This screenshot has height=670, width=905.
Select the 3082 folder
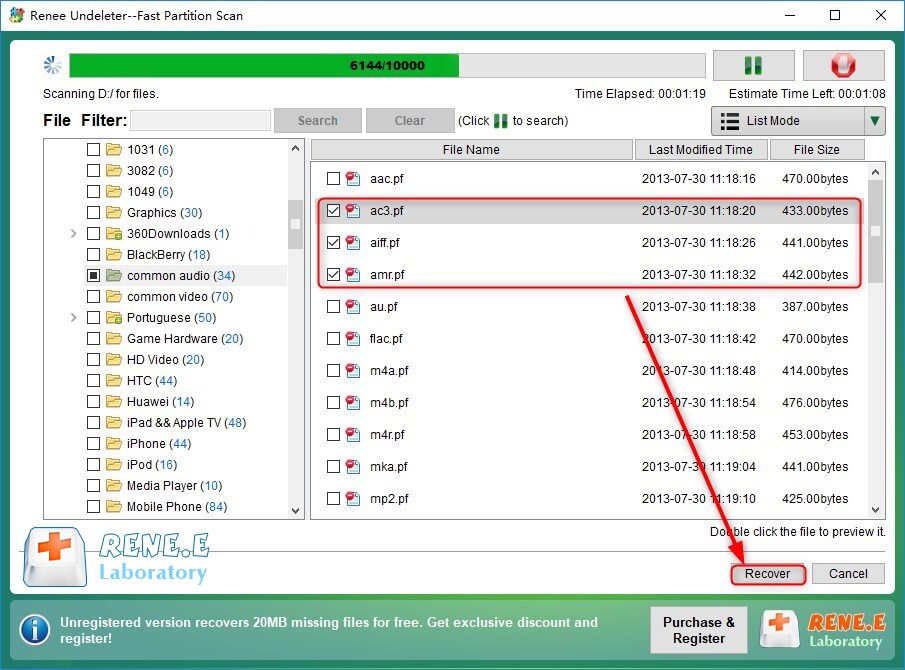click(150, 171)
